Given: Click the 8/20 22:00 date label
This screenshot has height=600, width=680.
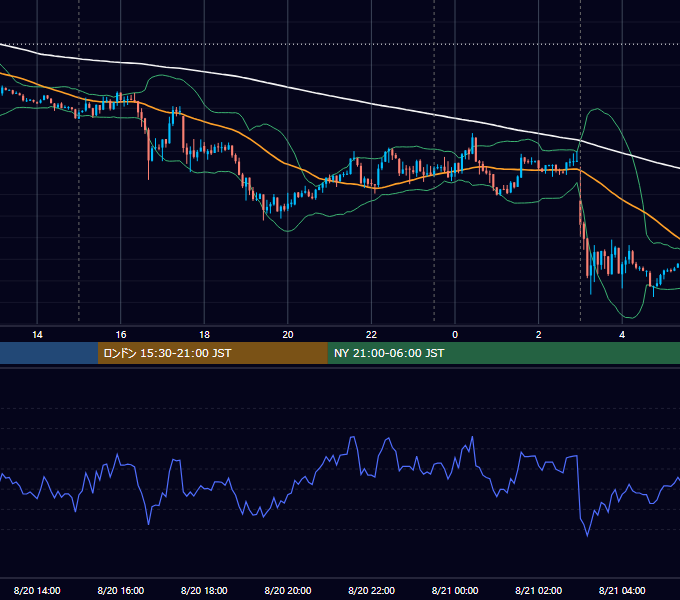Looking at the screenshot, I should pos(371,590).
